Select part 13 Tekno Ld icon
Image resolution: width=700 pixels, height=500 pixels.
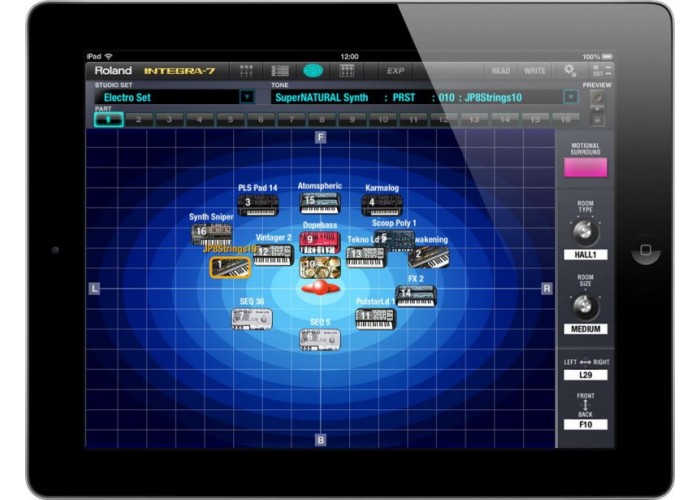click(x=366, y=257)
